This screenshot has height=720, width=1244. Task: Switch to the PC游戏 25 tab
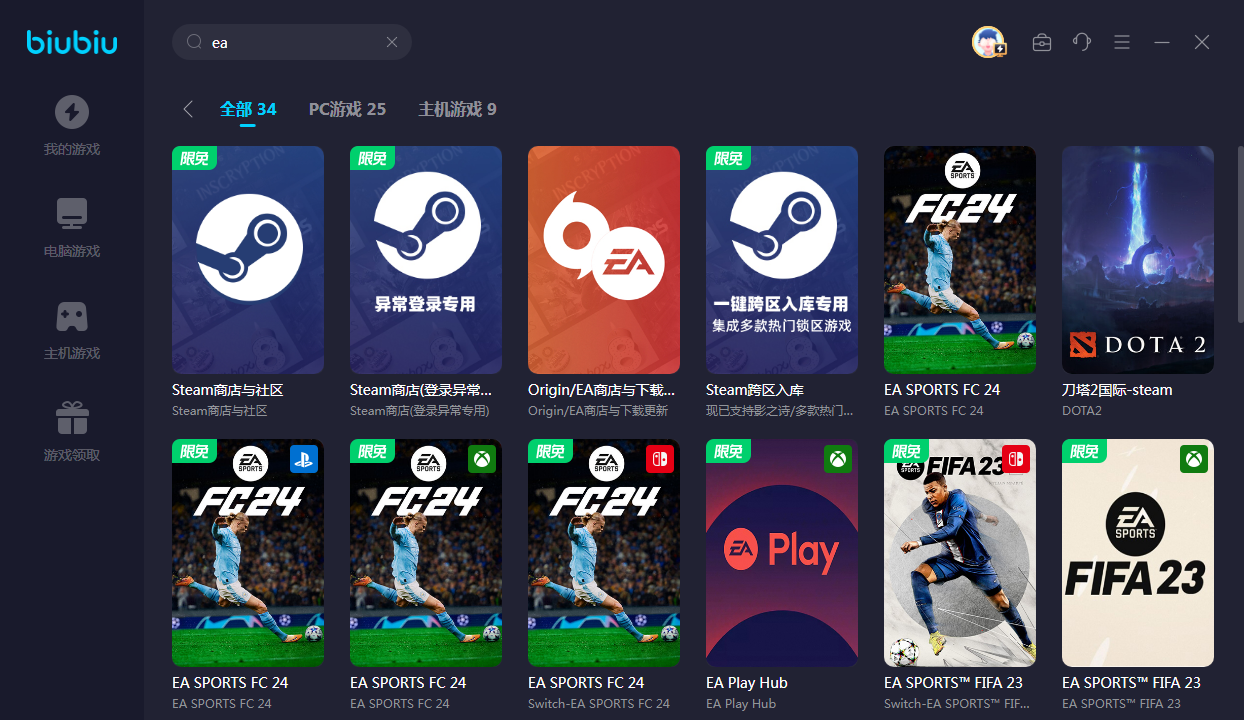point(347,109)
